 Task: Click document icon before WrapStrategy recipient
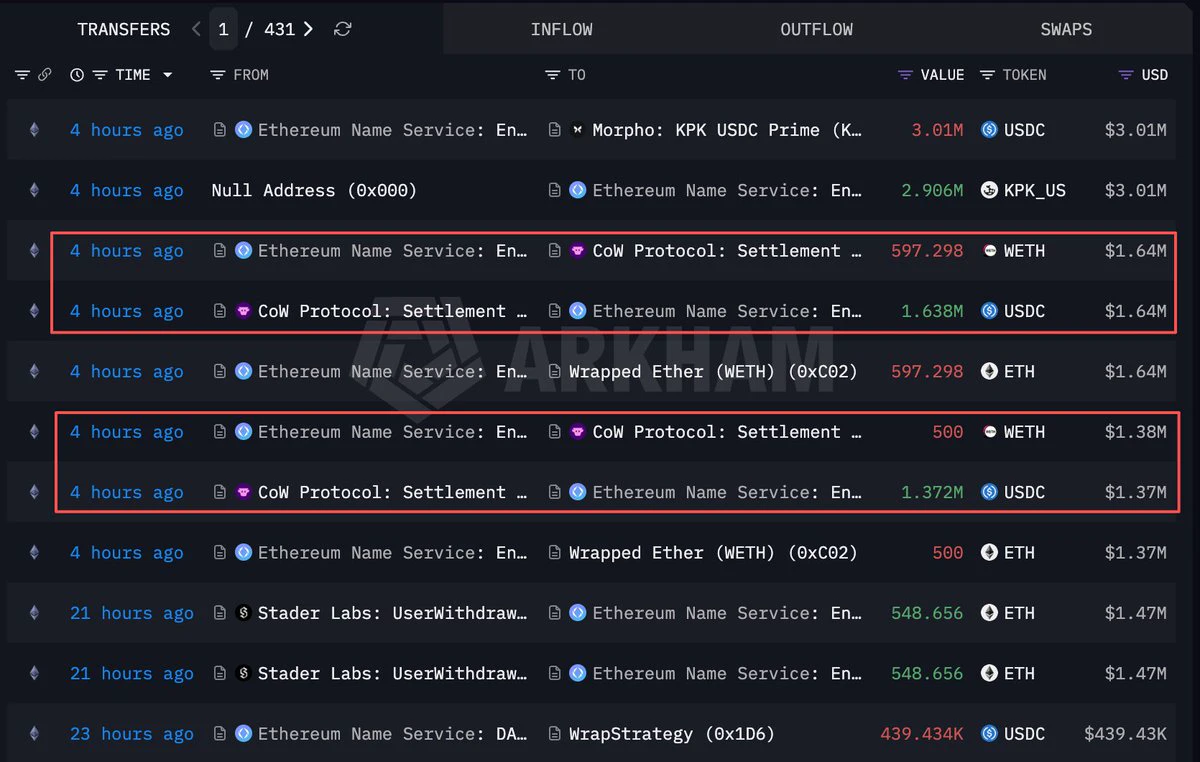pyautogui.click(x=555, y=734)
